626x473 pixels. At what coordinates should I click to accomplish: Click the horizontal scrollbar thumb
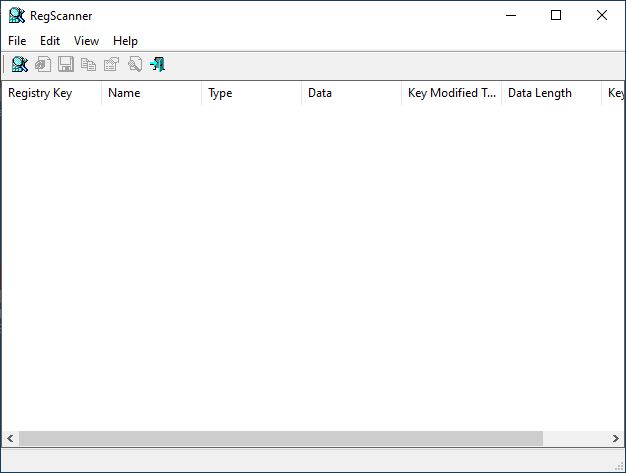(x=281, y=439)
